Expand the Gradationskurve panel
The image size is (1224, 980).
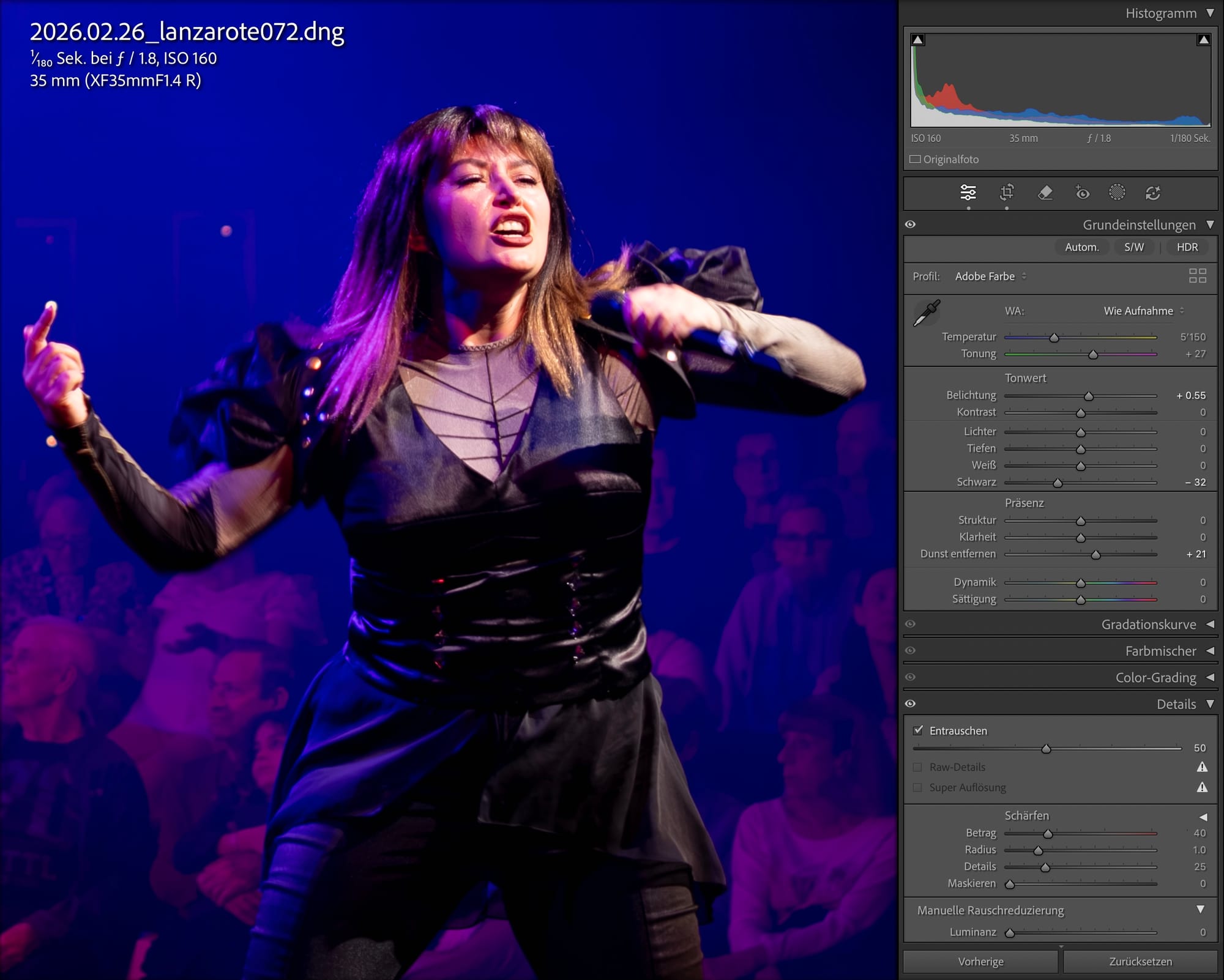click(x=1148, y=625)
